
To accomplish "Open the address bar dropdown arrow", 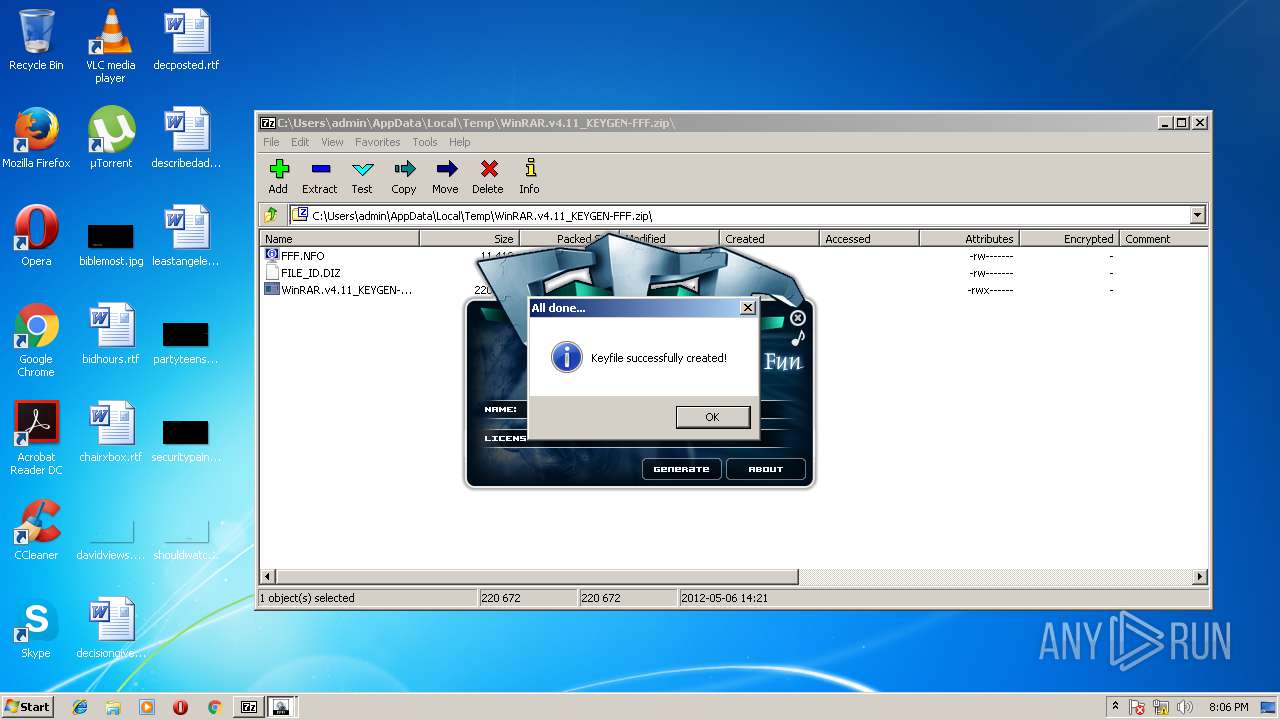I will [x=1197, y=215].
